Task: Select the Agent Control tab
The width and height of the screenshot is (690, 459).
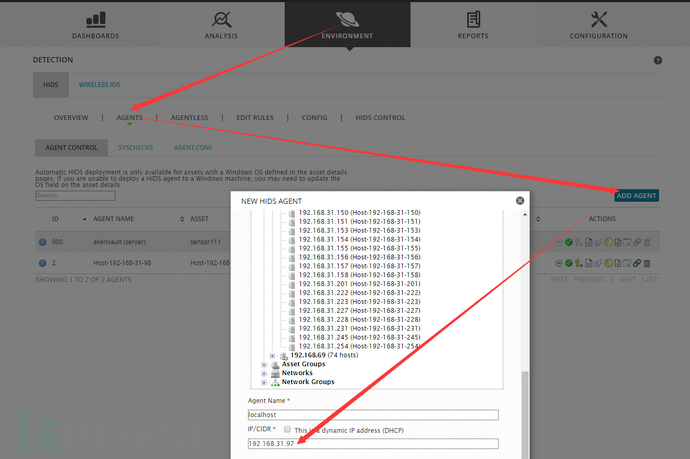Action: pyautogui.click(x=71, y=147)
